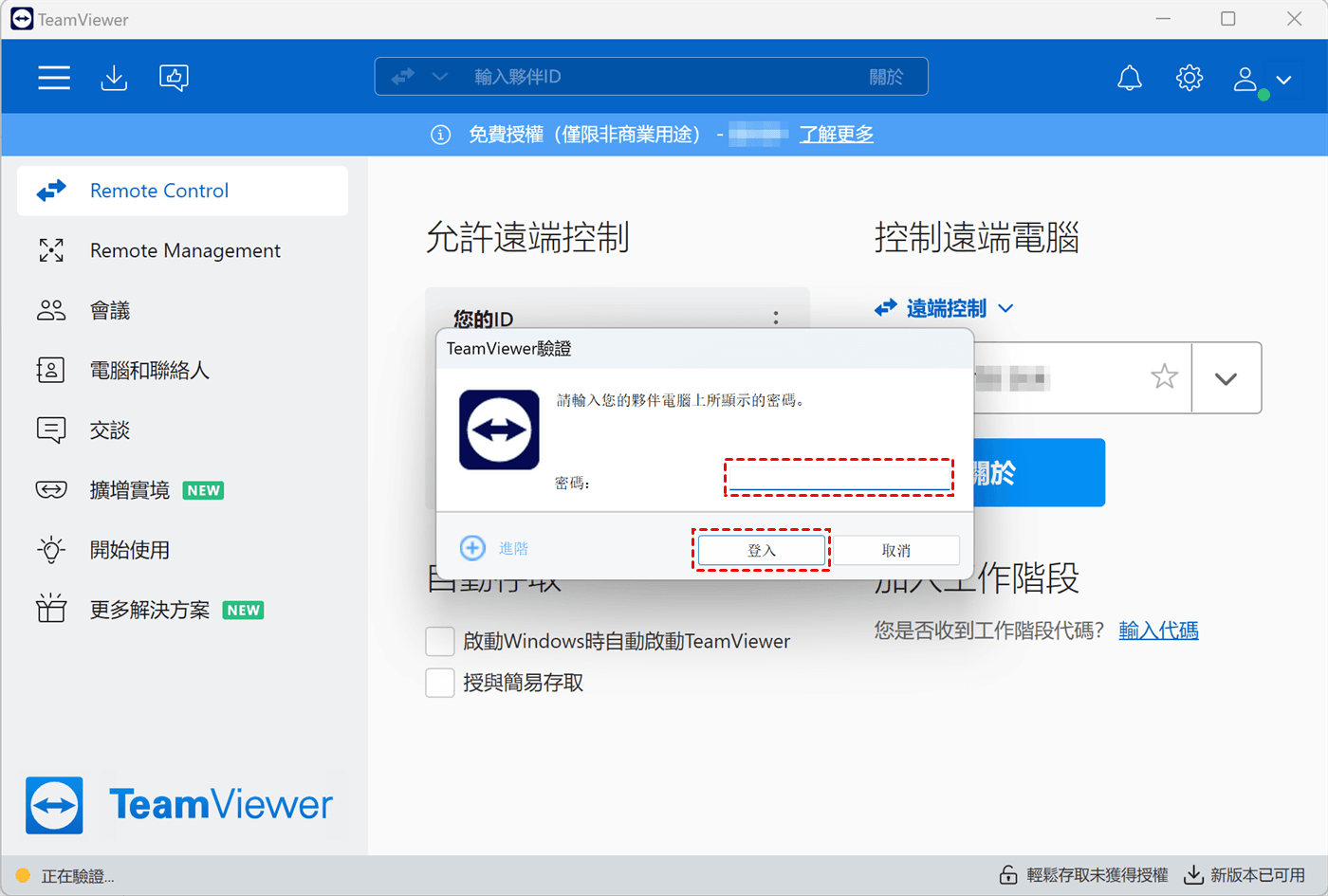1328x896 pixels.
Task: Open 更多解決方案 in the sidebar
Action: tap(183, 610)
